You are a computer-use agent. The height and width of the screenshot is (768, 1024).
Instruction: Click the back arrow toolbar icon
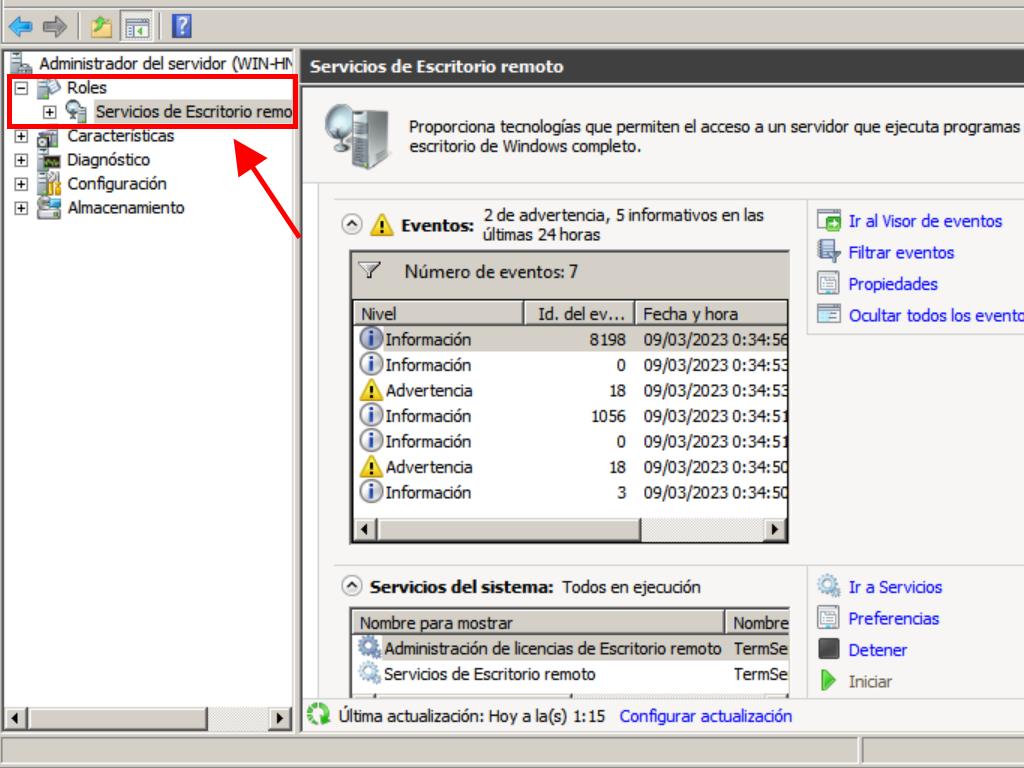[x=19, y=25]
